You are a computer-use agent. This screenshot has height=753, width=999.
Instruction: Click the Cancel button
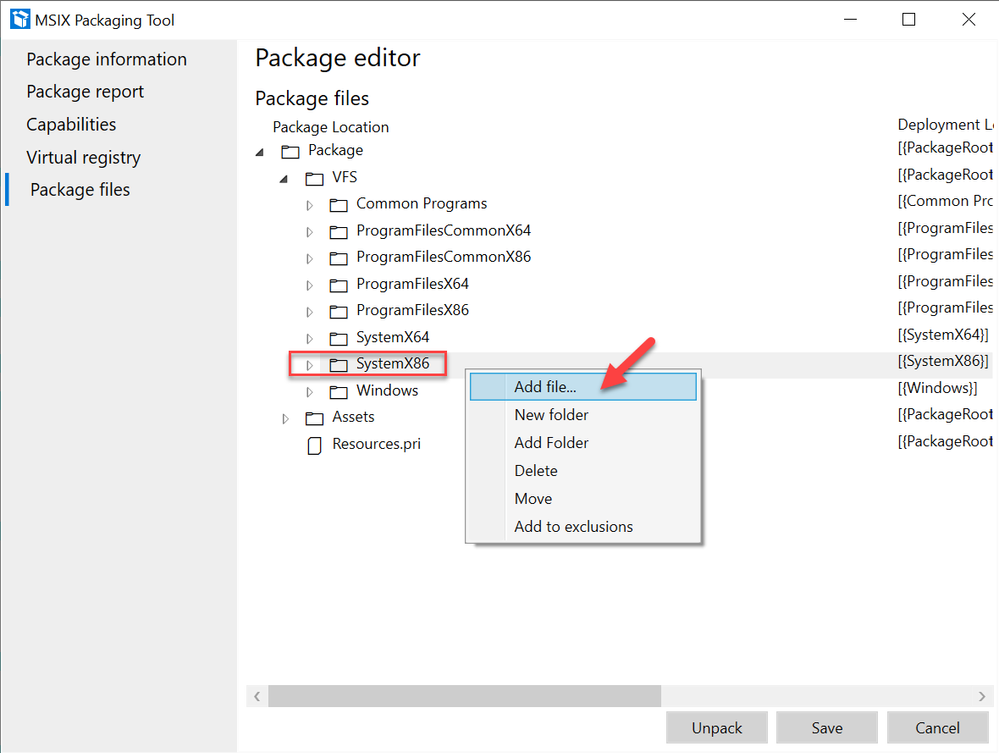(937, 728)
